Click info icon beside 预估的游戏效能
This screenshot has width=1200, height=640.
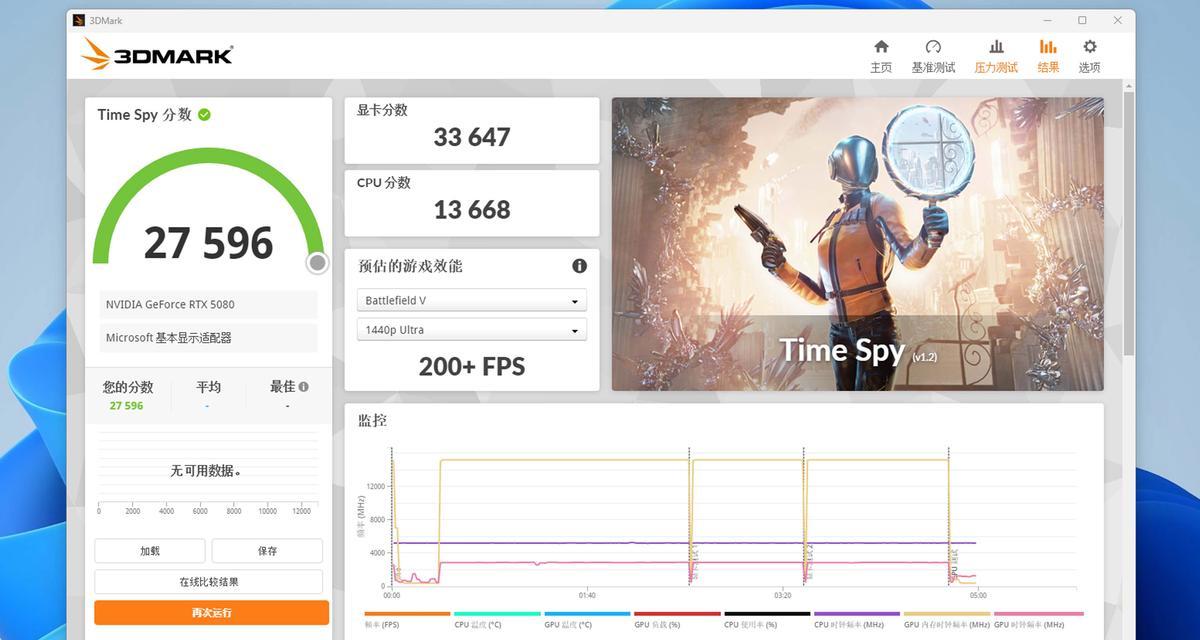[579, 266]
